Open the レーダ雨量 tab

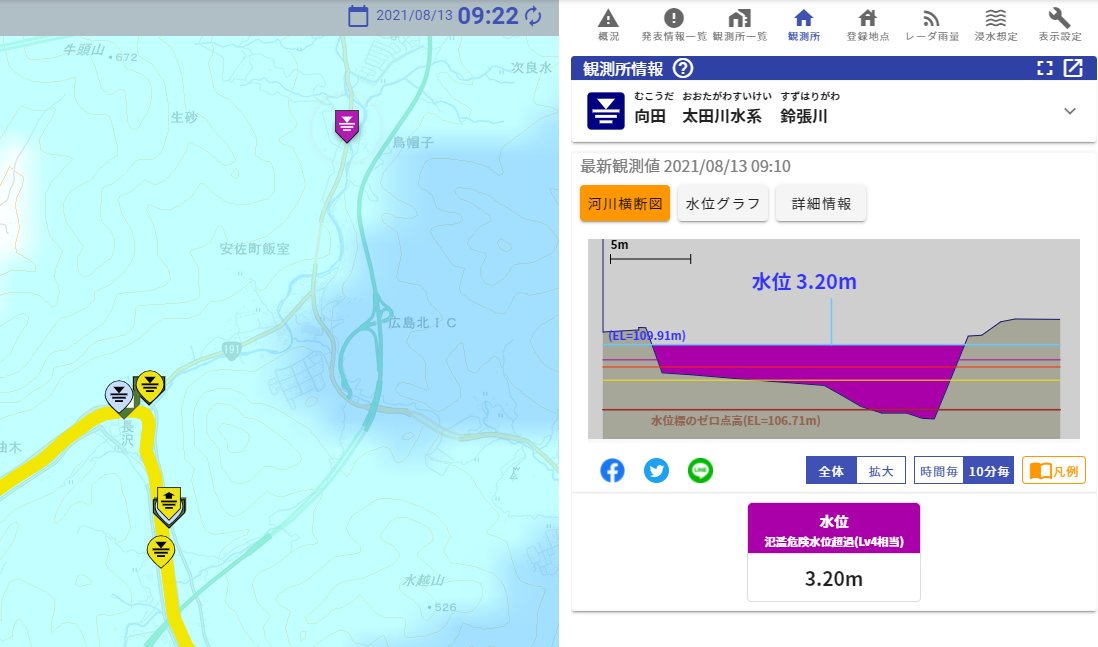click(x=932, y=25)
